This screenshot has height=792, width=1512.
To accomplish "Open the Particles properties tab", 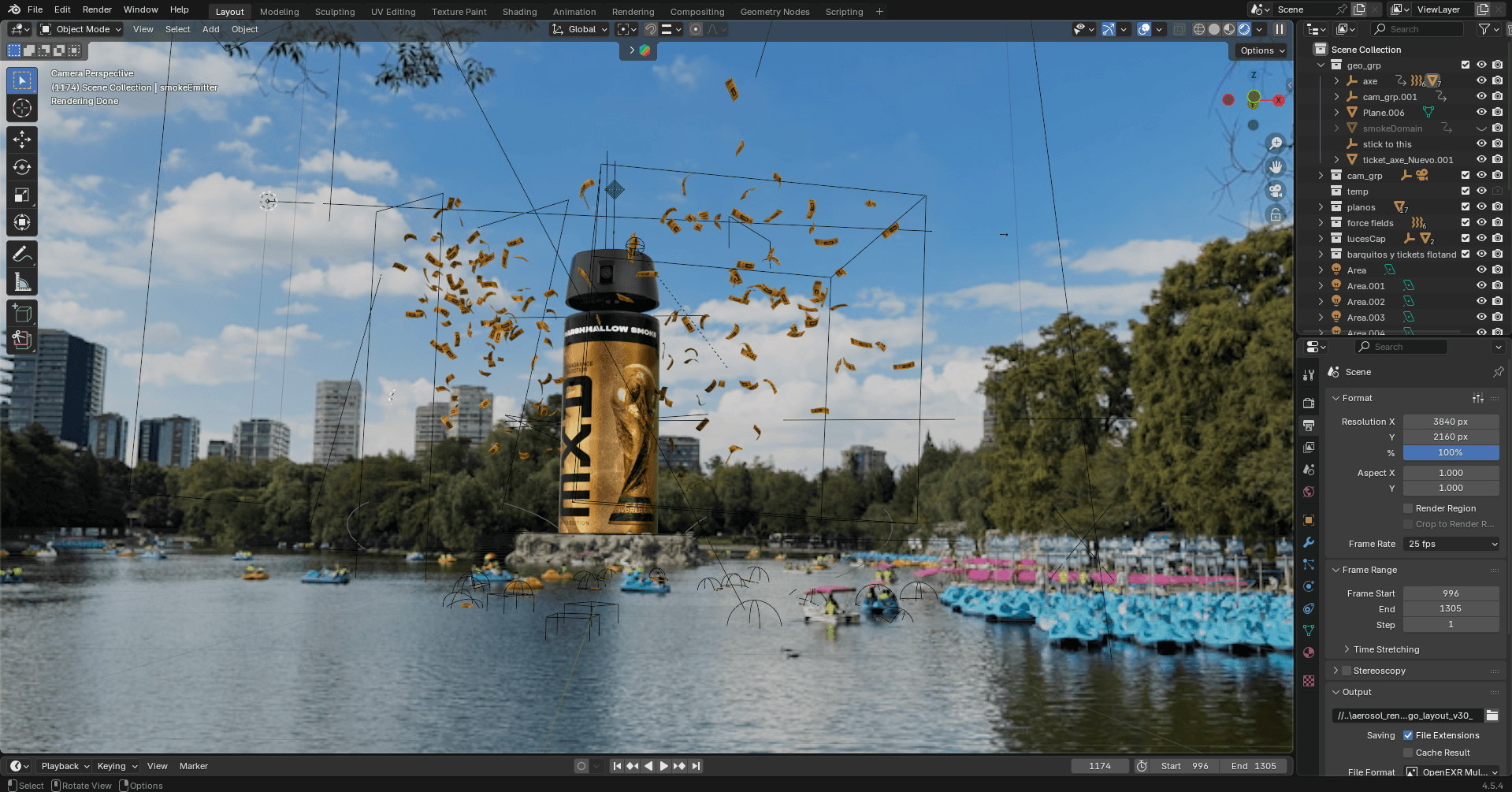I will [x=1309, y=564].
